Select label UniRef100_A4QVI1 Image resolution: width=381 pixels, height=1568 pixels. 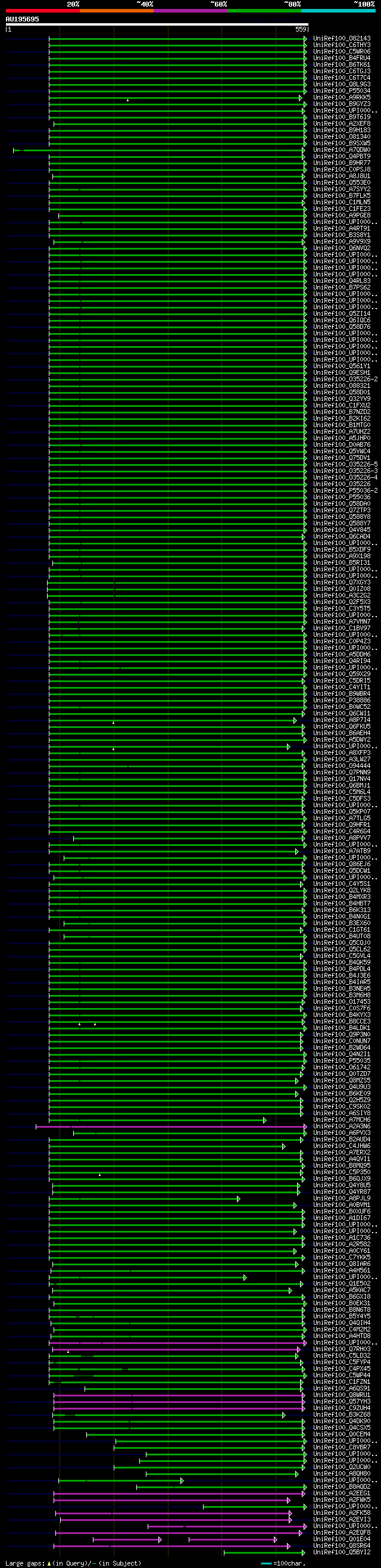tap(342, 1159)
